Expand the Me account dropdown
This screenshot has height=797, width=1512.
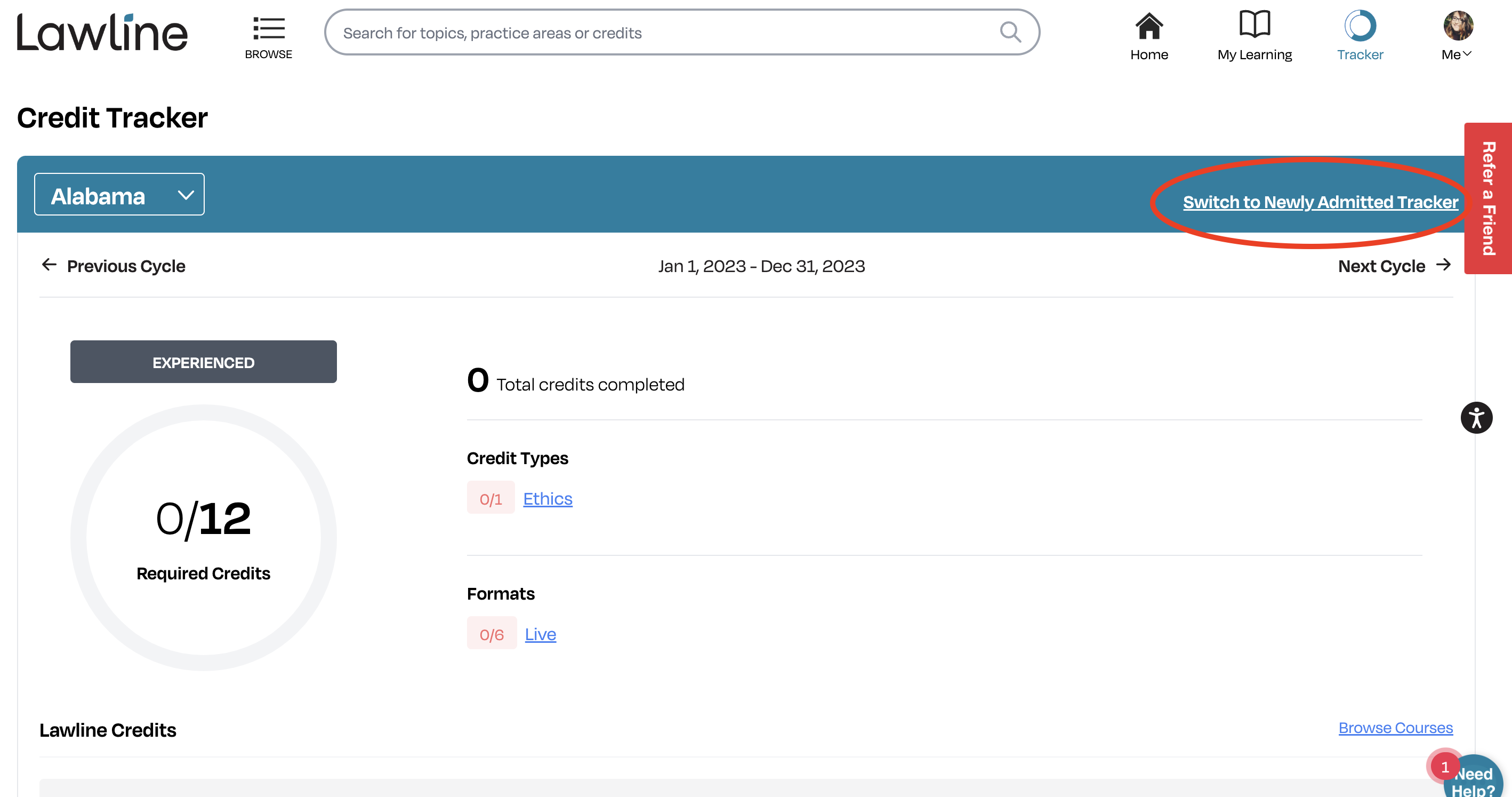click(x=1456, y=54)
